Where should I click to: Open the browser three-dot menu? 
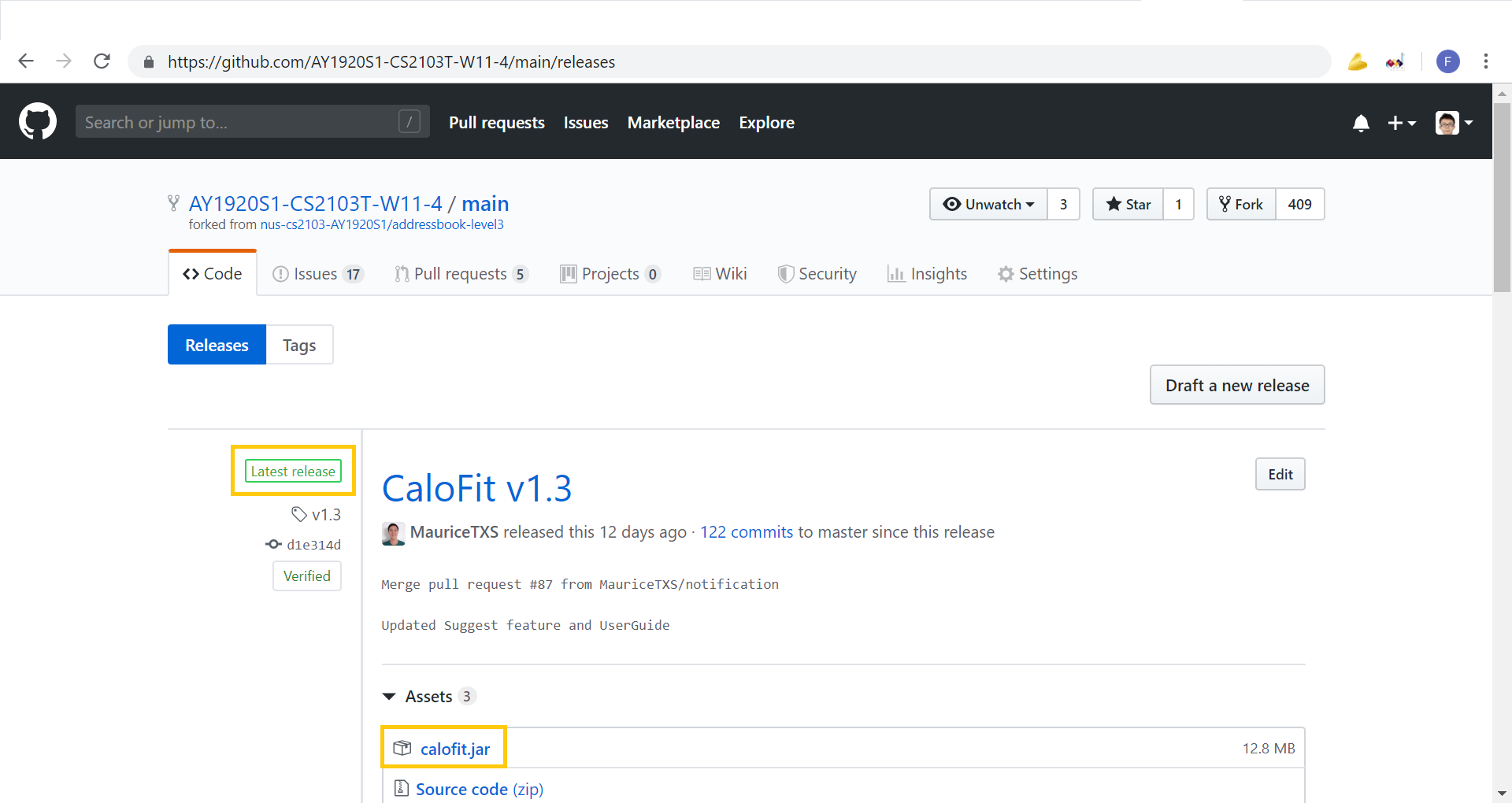[x=1485, y=61]
